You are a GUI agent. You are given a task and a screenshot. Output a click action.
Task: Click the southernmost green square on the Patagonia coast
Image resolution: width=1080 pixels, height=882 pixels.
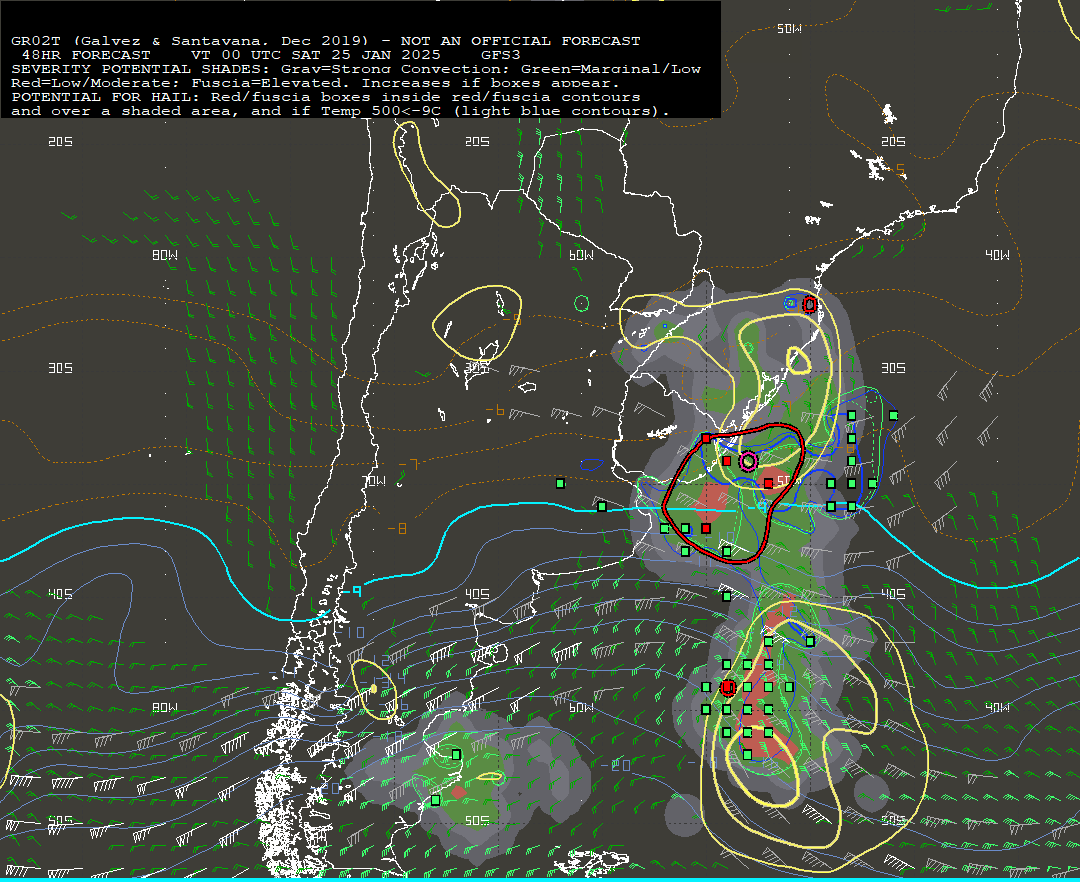[435, 800]
